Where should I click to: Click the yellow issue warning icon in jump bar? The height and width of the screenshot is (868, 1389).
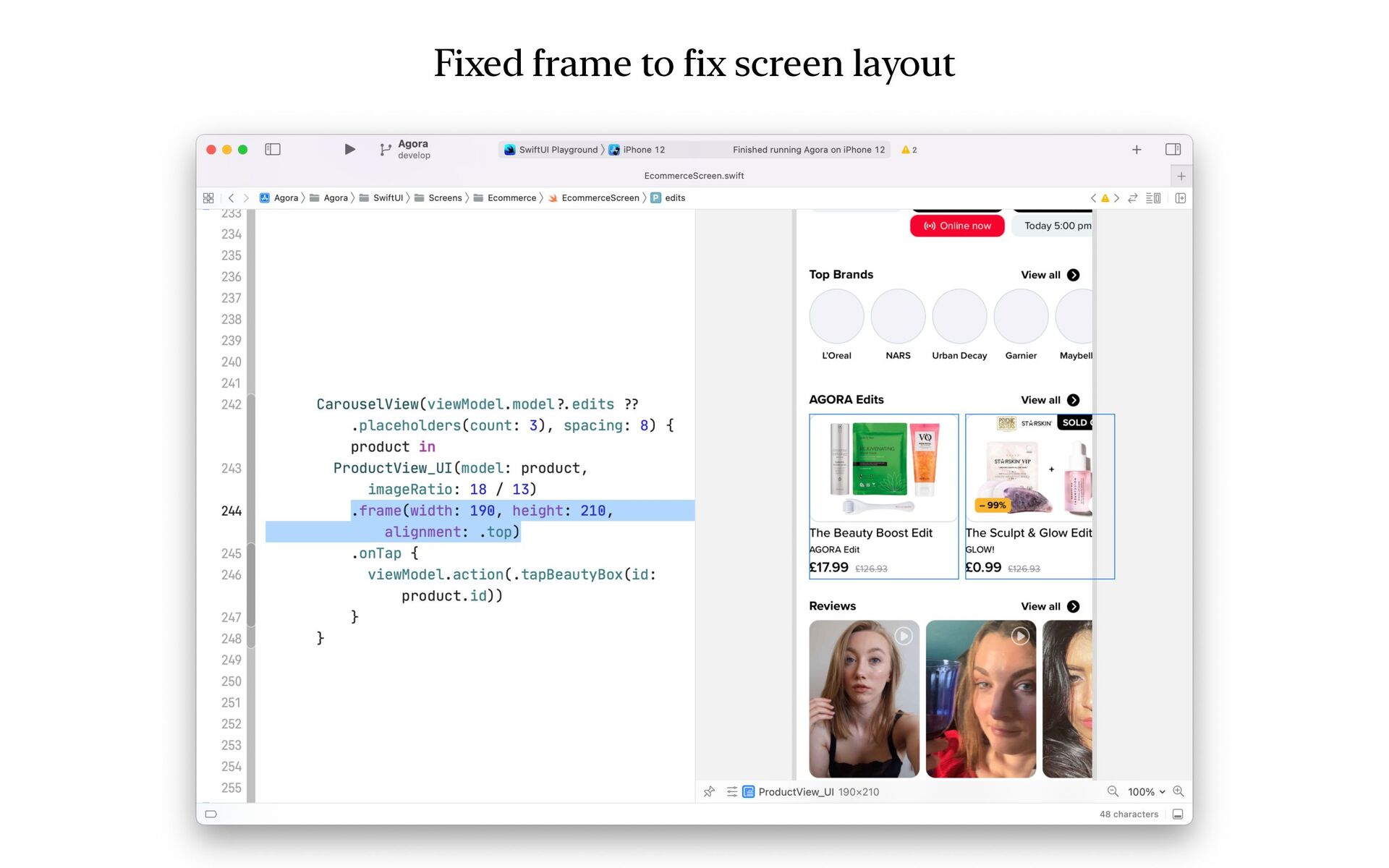tap(1105, 197)
